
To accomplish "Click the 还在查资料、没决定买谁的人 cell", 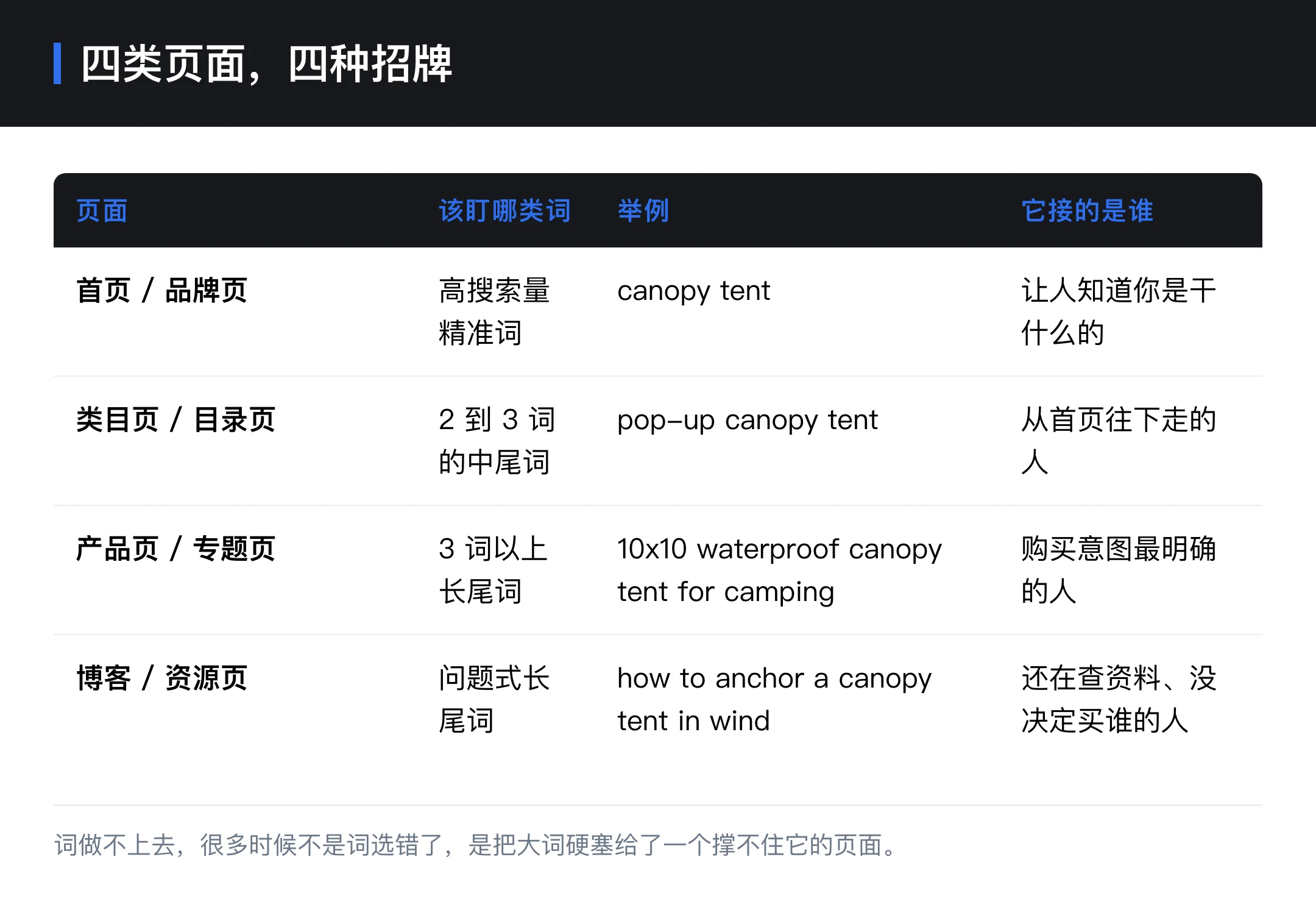I will click(x=1119, y=699).
